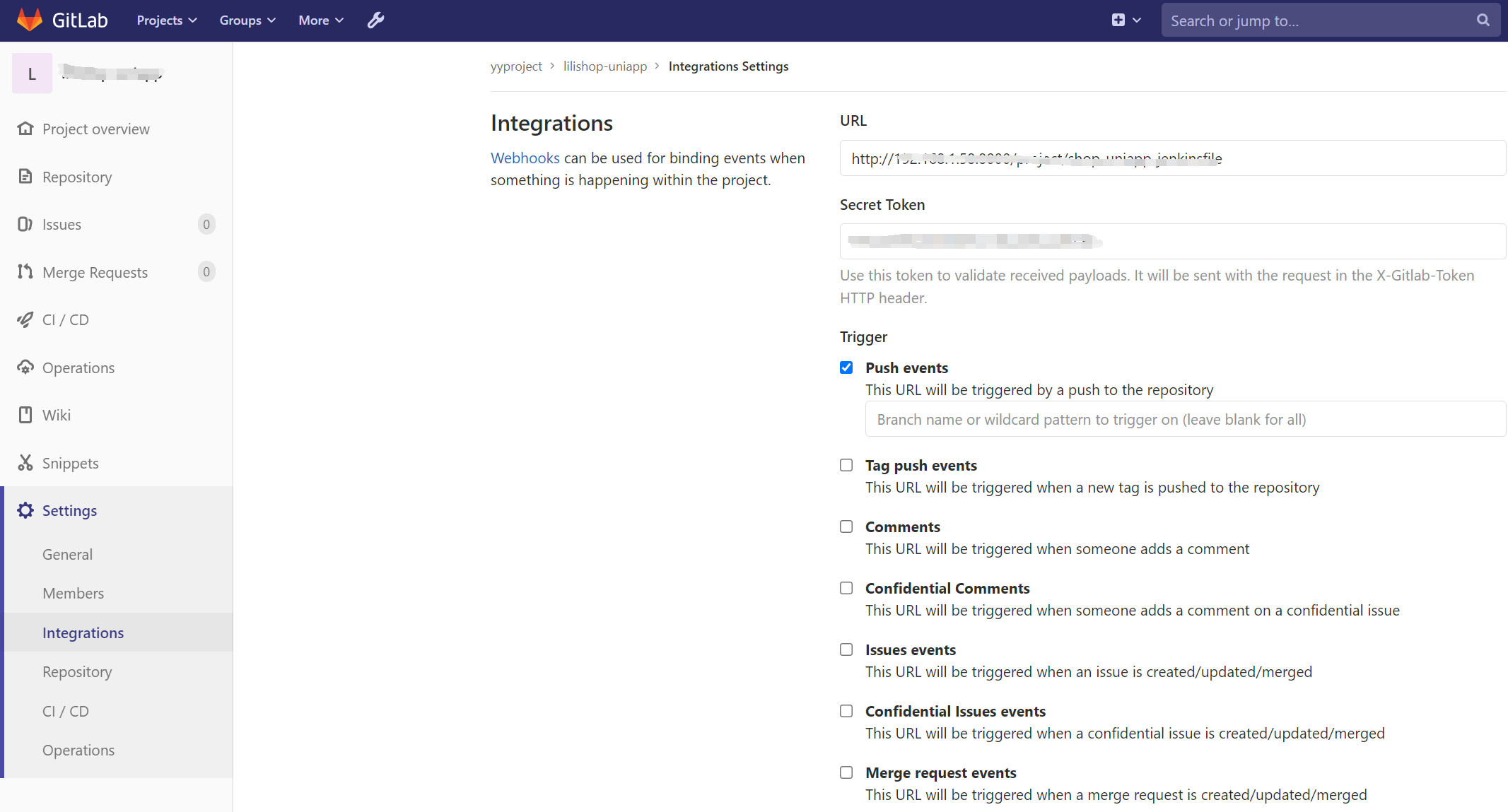Click the Merge Requests count badge
The width and height of the screenshot is (1508, 812).
pos(206,272)
